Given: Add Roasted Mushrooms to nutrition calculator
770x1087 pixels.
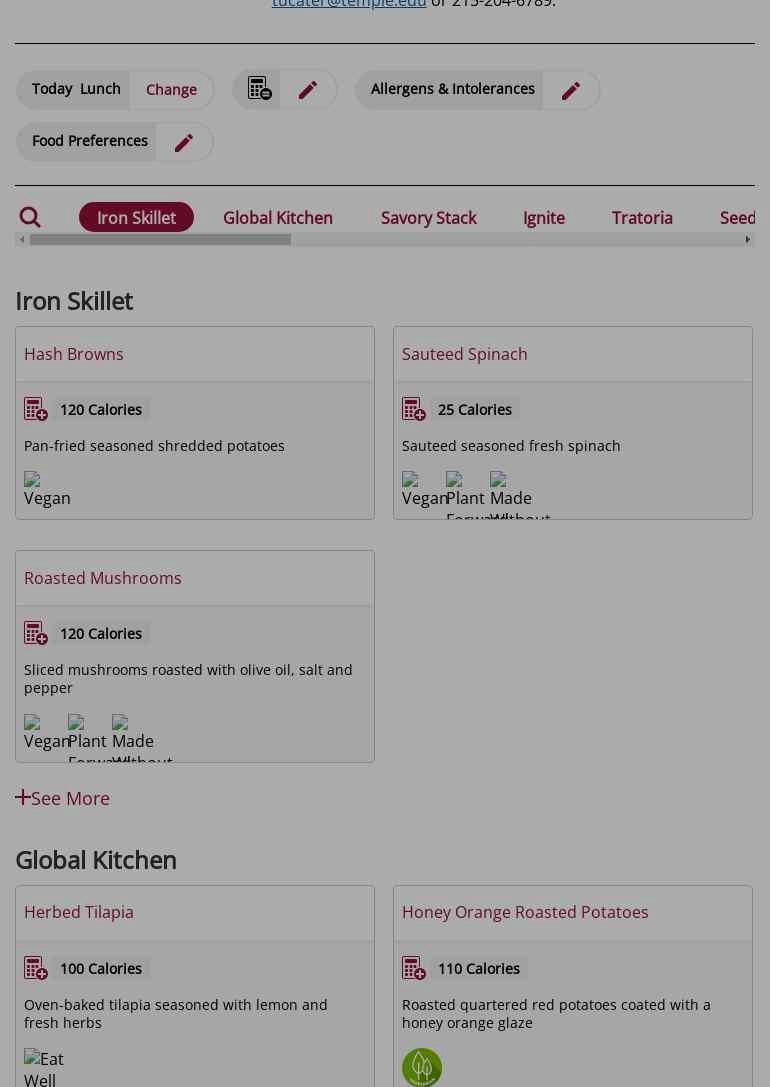Looking at the screenshot, I should click(x=36, y=633).
